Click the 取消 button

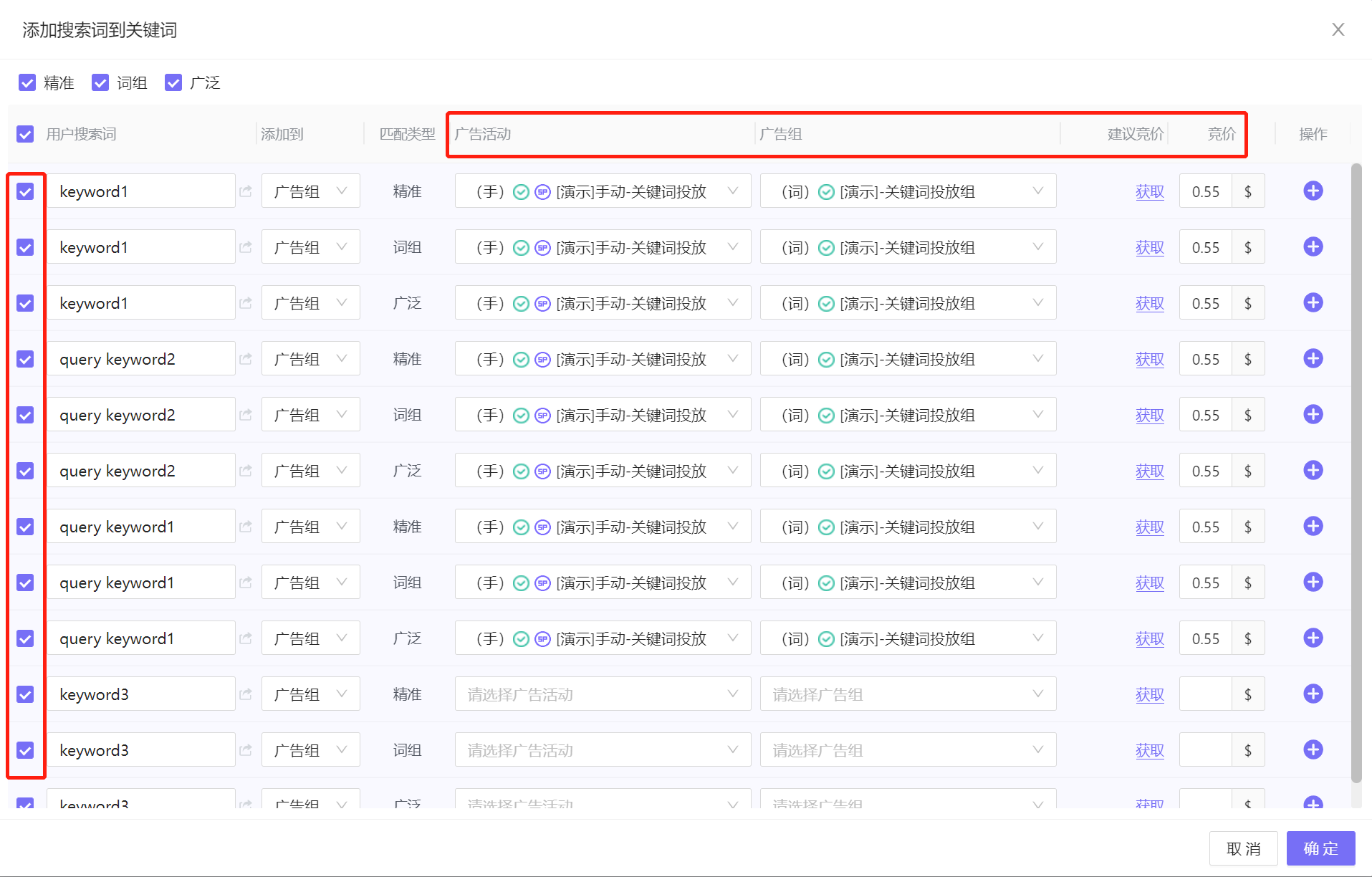tap(1243, 848)
